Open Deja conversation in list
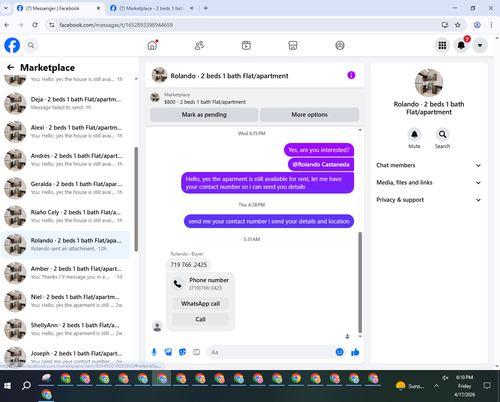 (x=66, y=103)
